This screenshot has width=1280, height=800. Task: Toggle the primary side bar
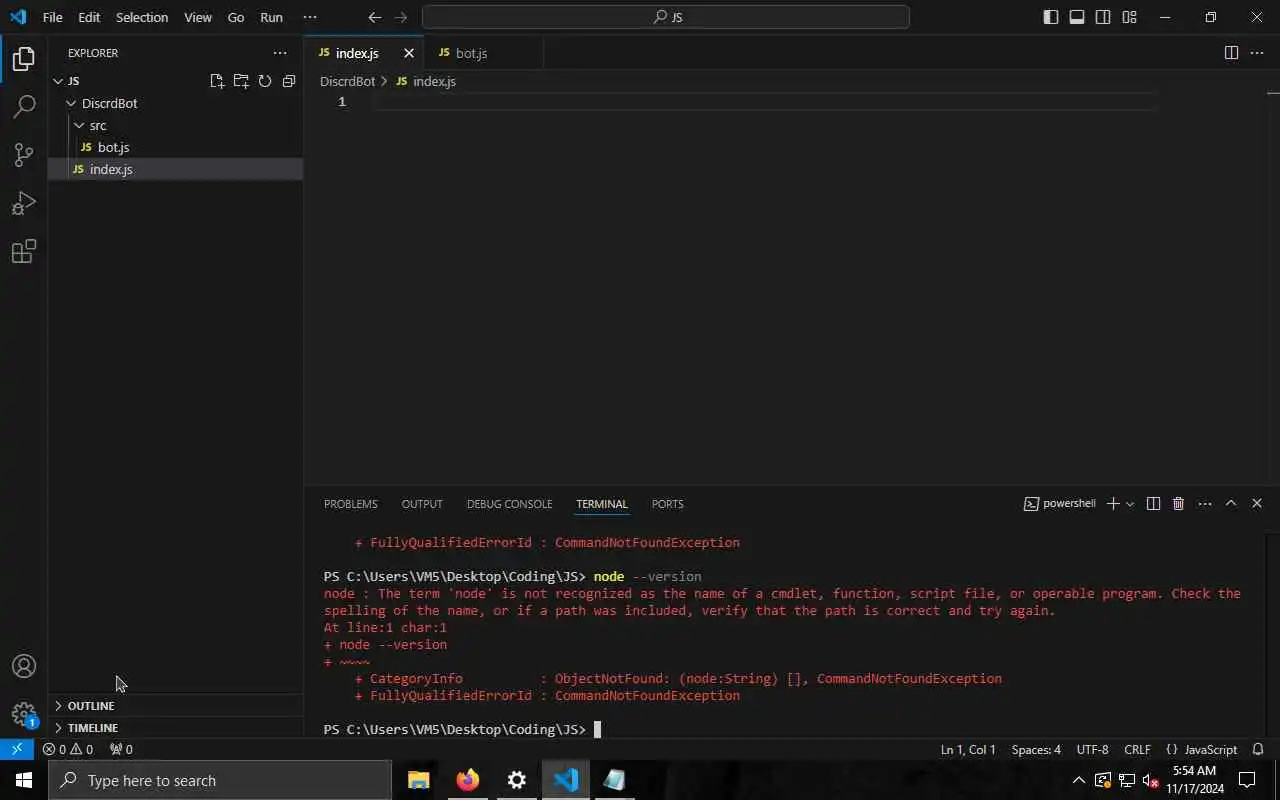[x=1051, y=17]
